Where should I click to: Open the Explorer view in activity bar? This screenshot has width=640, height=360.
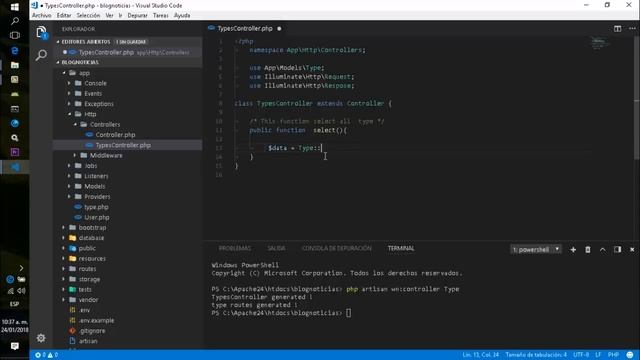(x=41, y=33)
